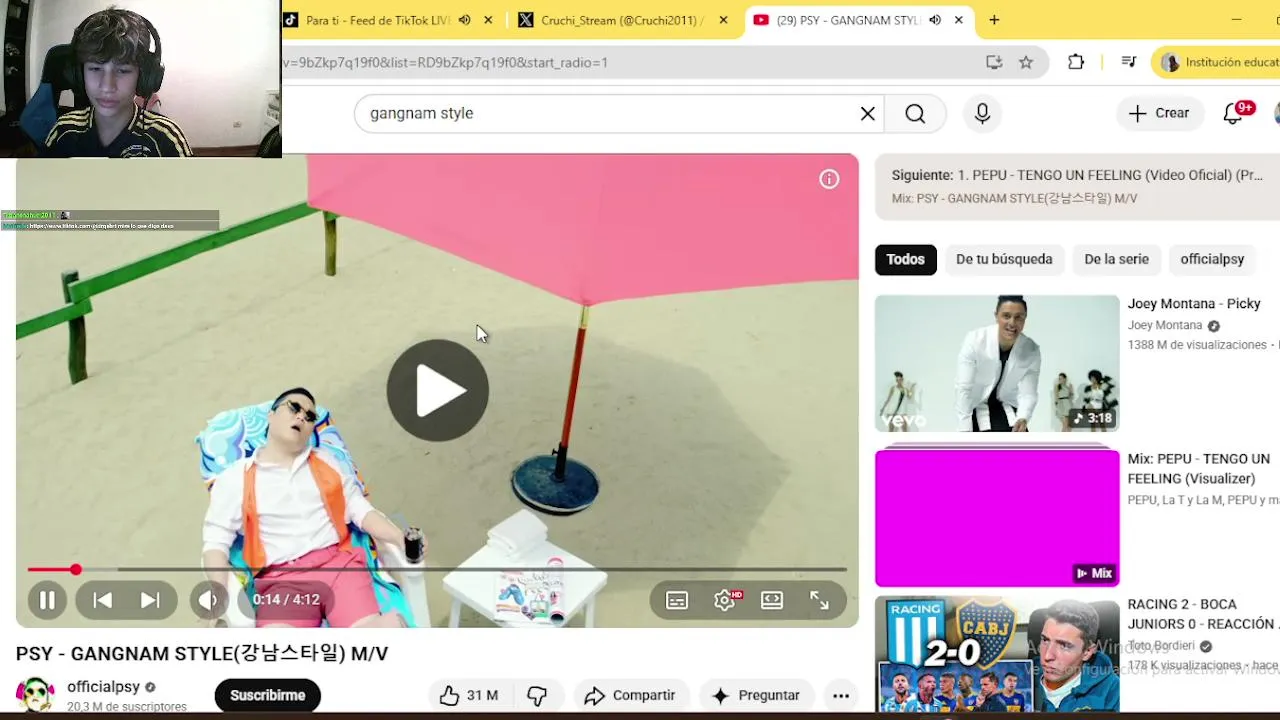Open the player settings gear
Screen dimensions: 1280x720
click(x=725, y=600)
